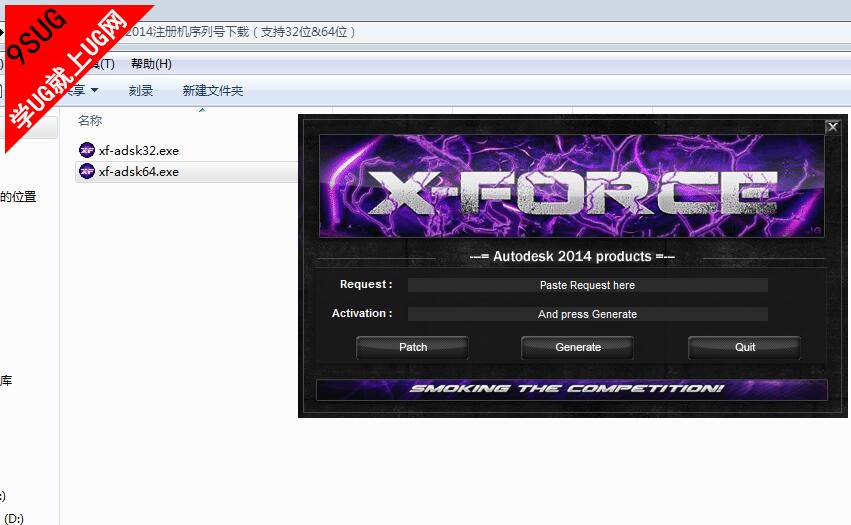Click the xf-adsk64.exe file icon
The height and width of the screenshot is (525, 851).
tap(87, 171)
